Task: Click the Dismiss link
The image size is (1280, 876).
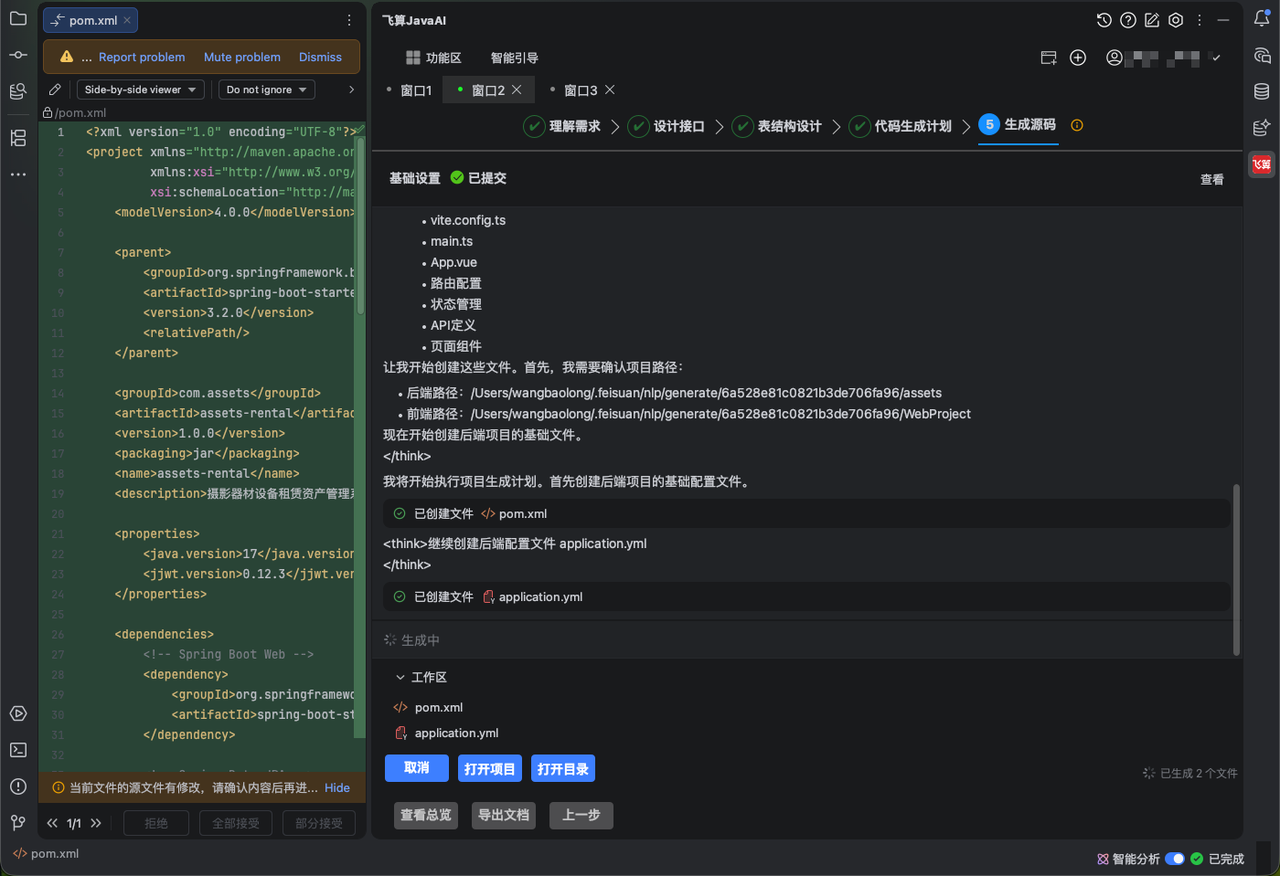Action: click(x=320, y=57)
